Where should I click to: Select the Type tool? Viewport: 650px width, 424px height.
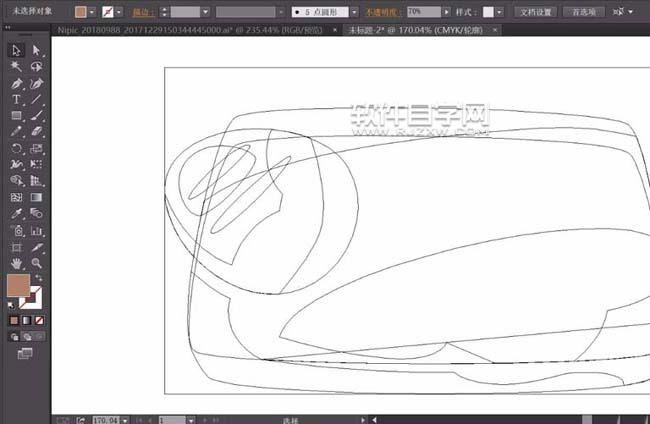(16, 99)
